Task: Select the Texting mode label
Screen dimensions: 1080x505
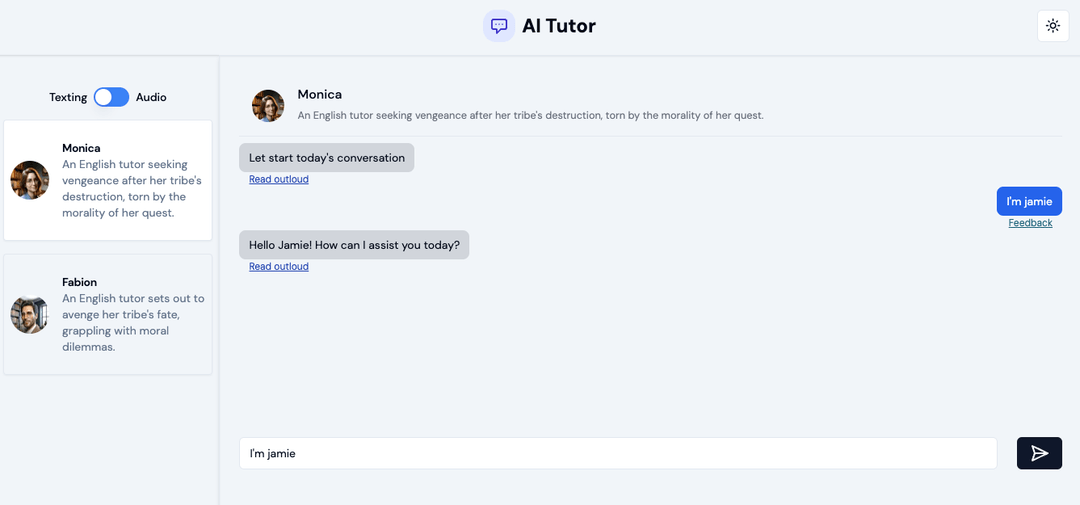Action: [68, 97]
